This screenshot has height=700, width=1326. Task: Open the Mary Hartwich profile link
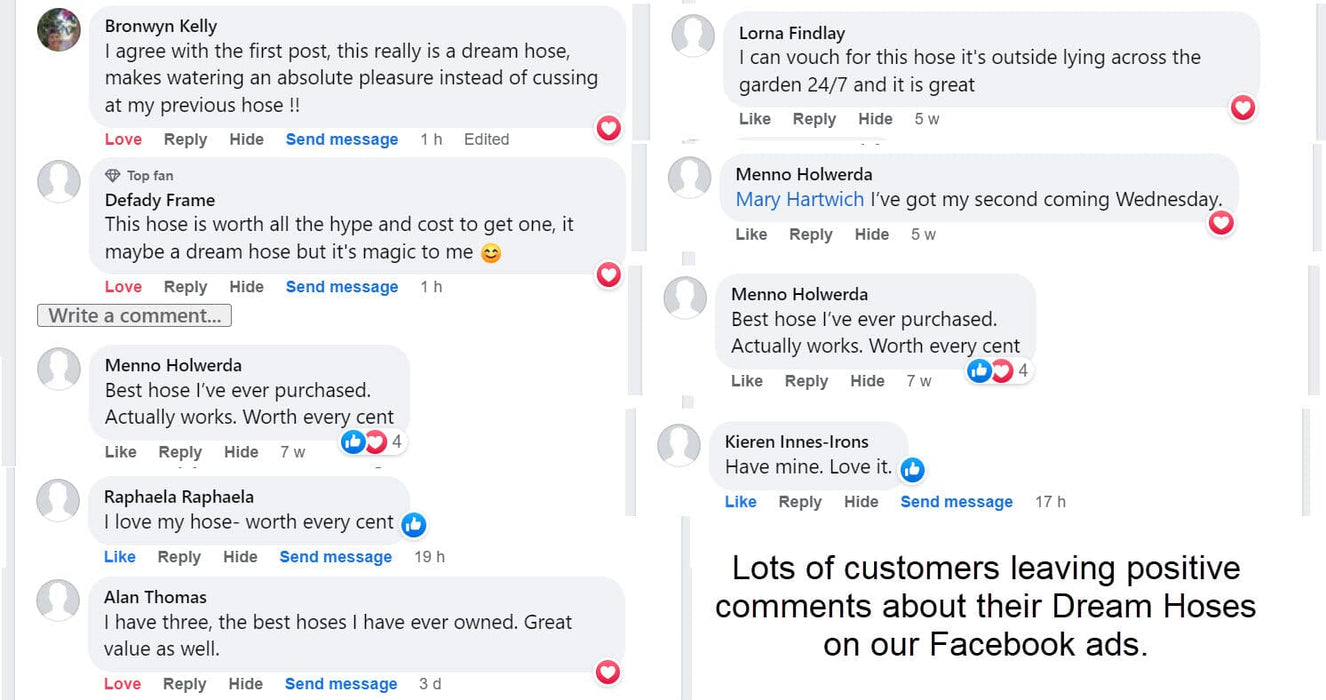click(799, 199)
